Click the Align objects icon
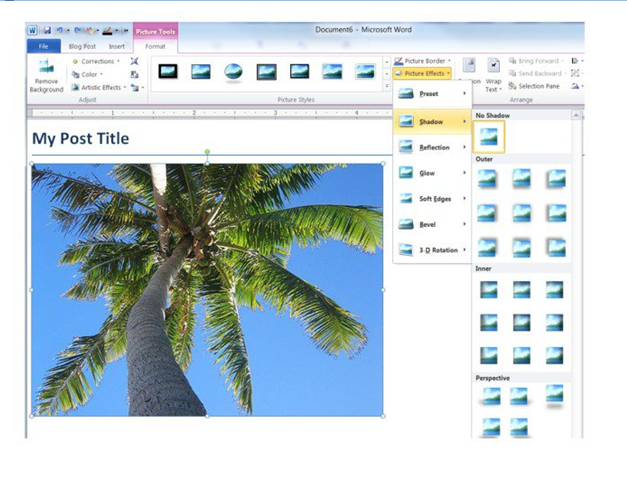The width and height of the screenshot is (627, 497). 575,61
